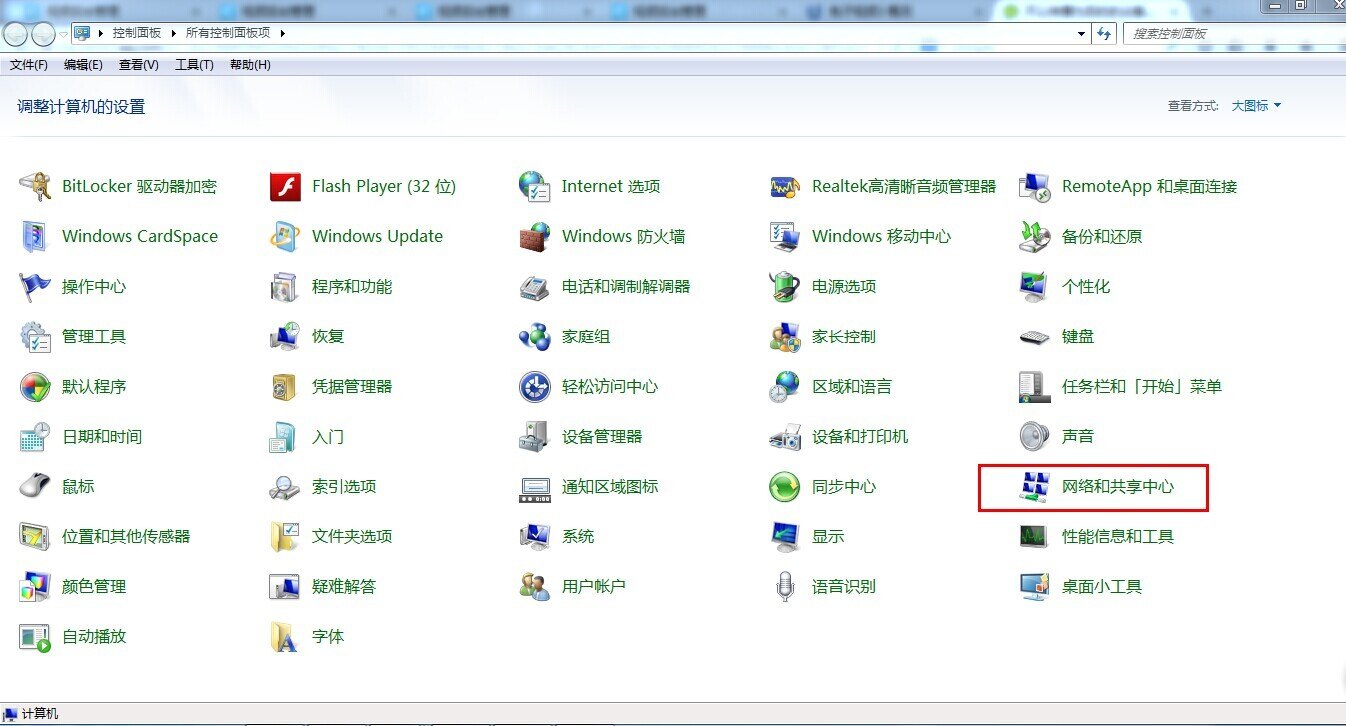Open BitLocker 驱动器加密 icon
This screenshot has height=726, width=1346.
pyautogui.click(x=35, y=186)
